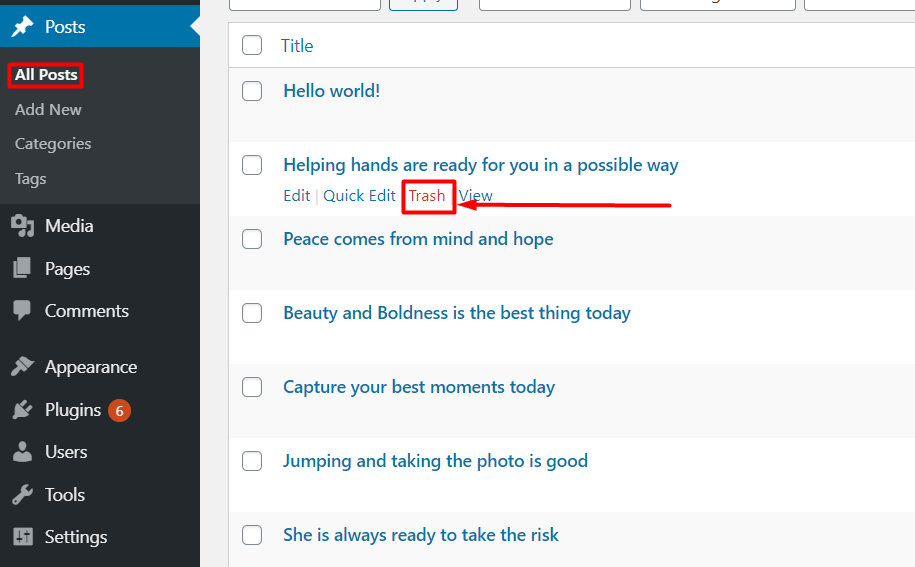Open Helping hands are ready post title
This screenshot has width=915, height=567.
(481, 165)
